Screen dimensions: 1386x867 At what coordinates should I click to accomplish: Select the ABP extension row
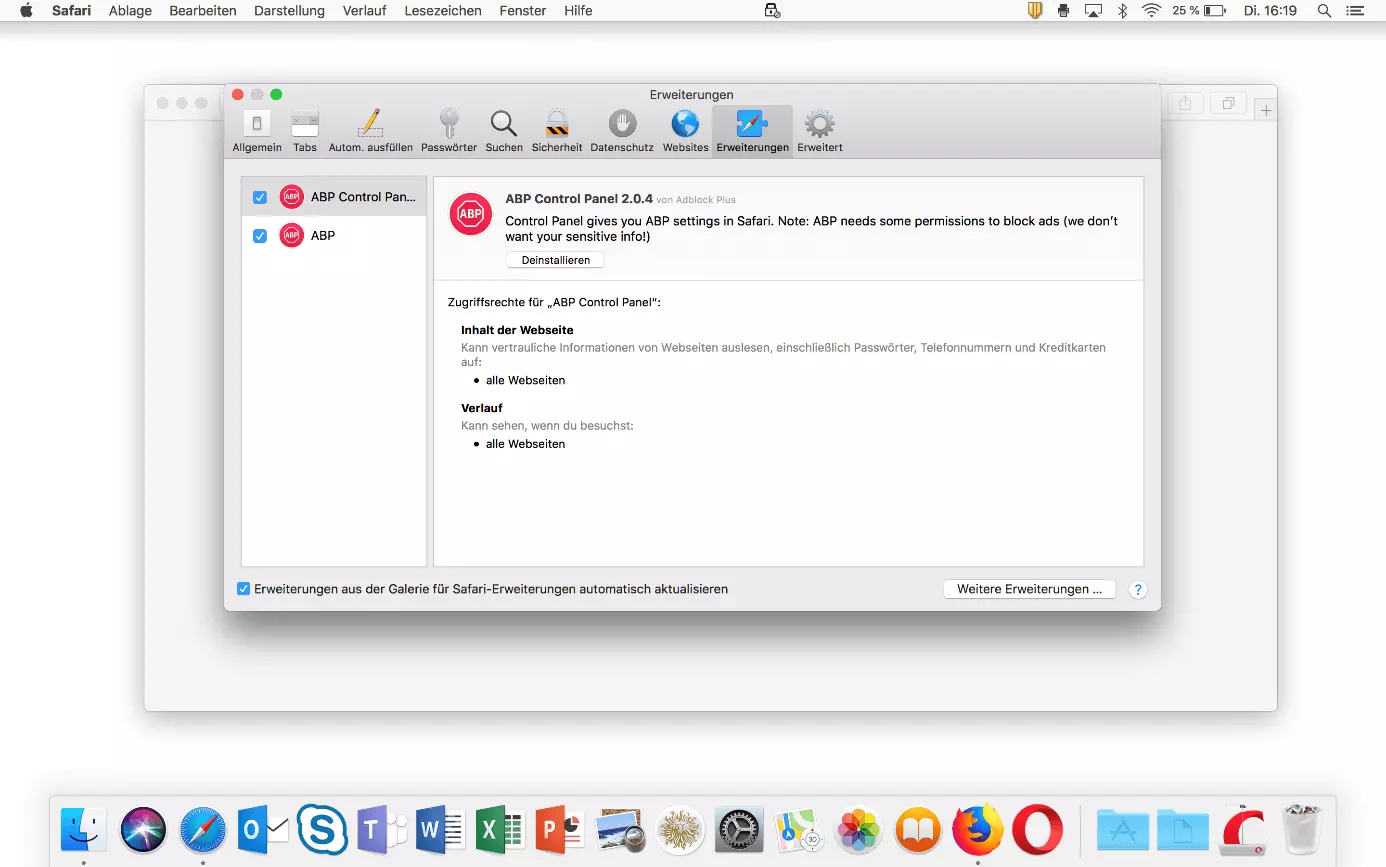coord(334,236)
